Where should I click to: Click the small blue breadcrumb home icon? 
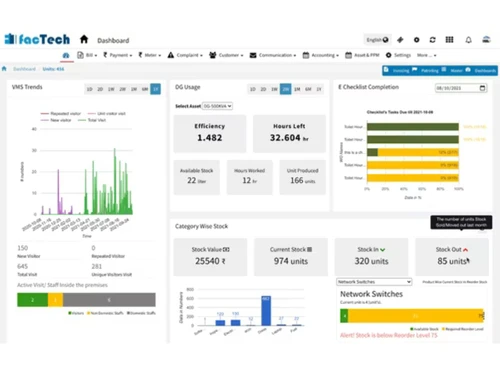4,69
